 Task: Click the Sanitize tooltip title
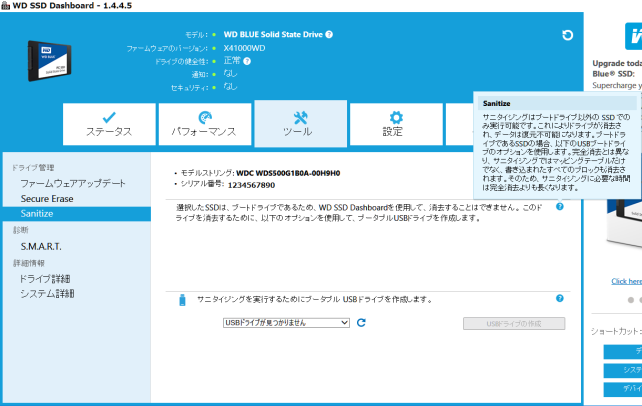pyautogui.click(x=496, y=104)
